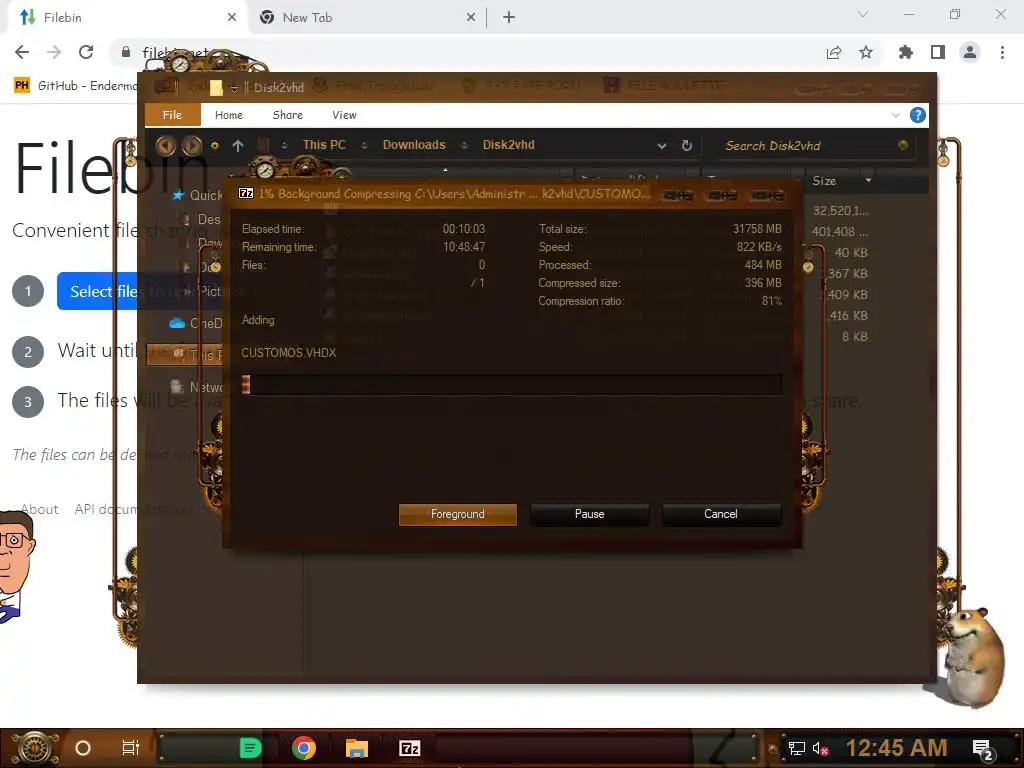This screenshot has width=1024, height=768.
Task: Select the 8 KB file size cell
Action: (854, 337)
